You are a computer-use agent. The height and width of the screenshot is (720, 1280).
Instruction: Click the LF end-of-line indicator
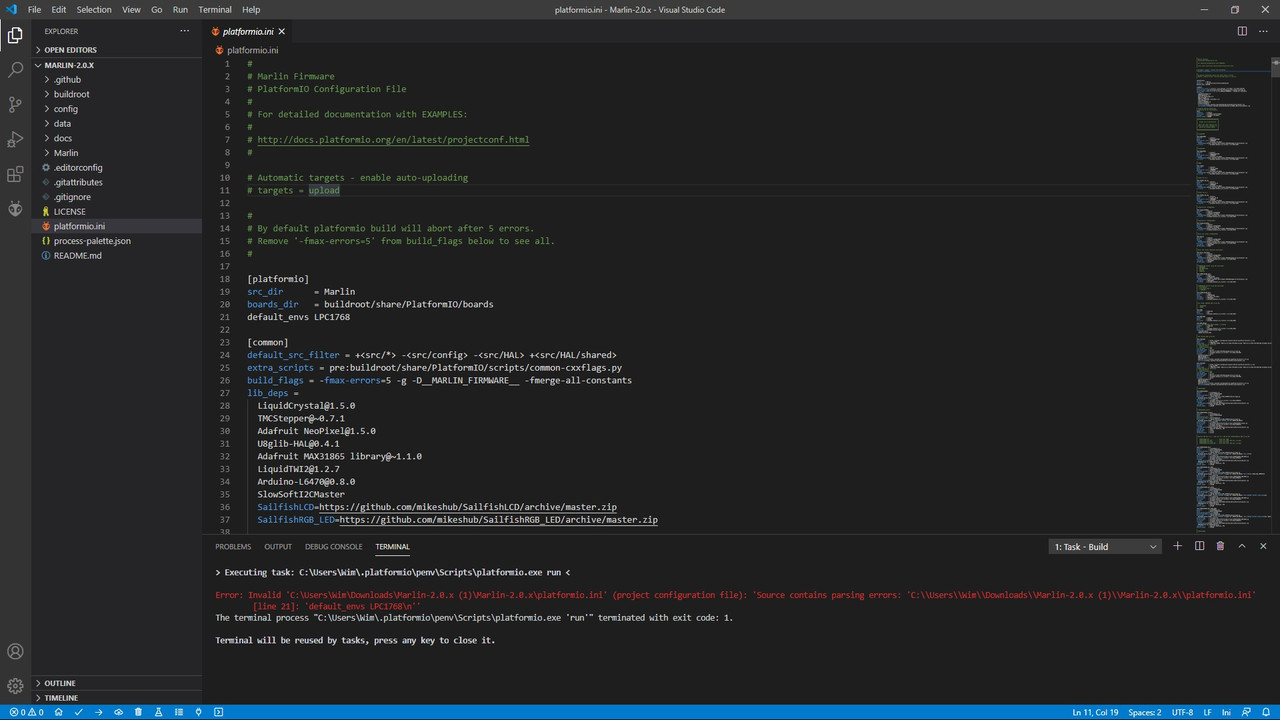[1207, 712]
